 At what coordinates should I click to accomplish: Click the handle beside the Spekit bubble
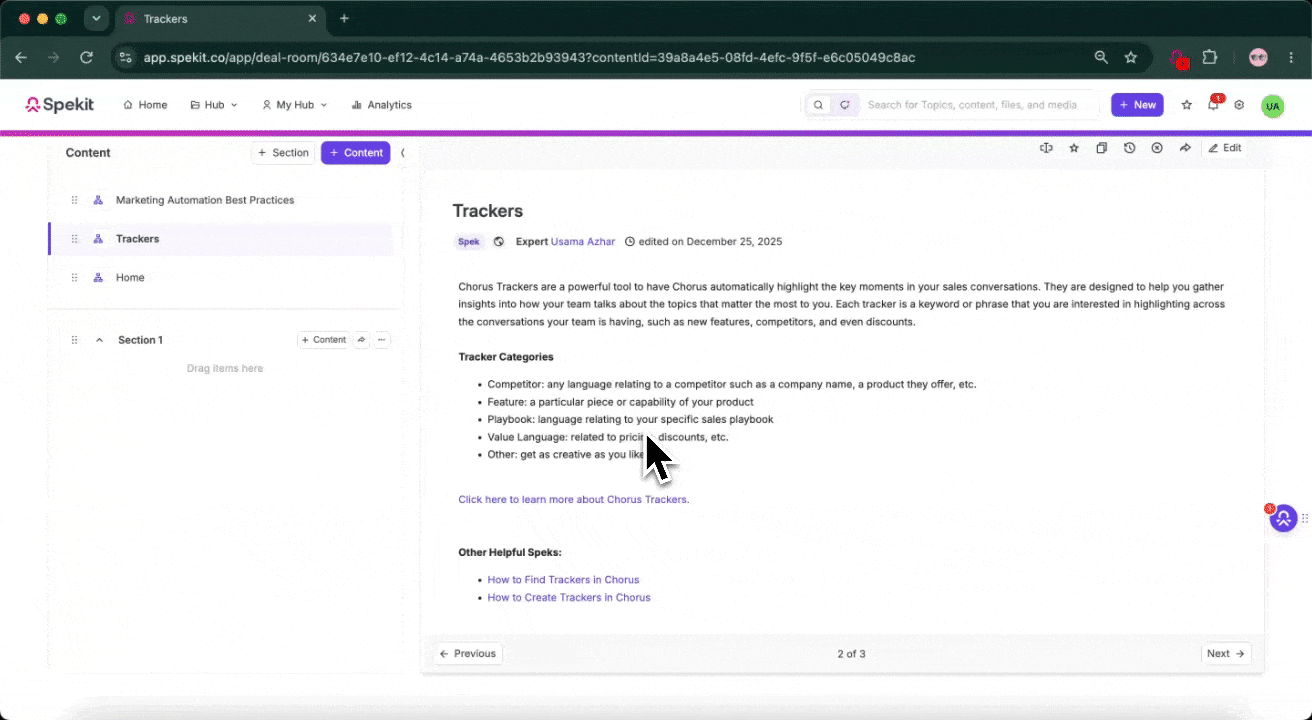pos(1304,518)
